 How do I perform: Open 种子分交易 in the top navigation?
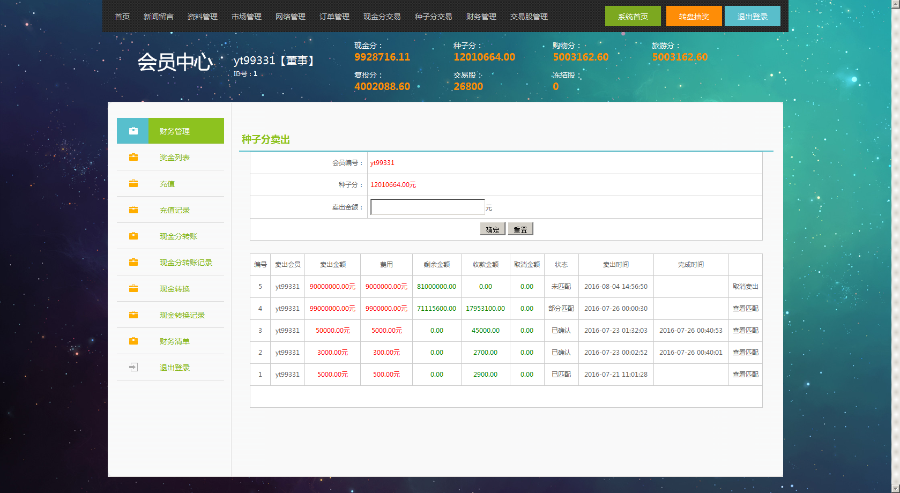(x=433, y=17)
